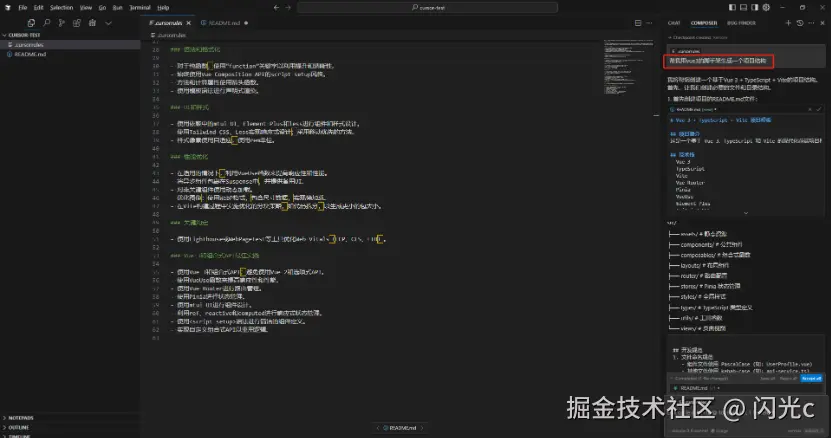Open the Selection menu

click(x=61, y=7)
